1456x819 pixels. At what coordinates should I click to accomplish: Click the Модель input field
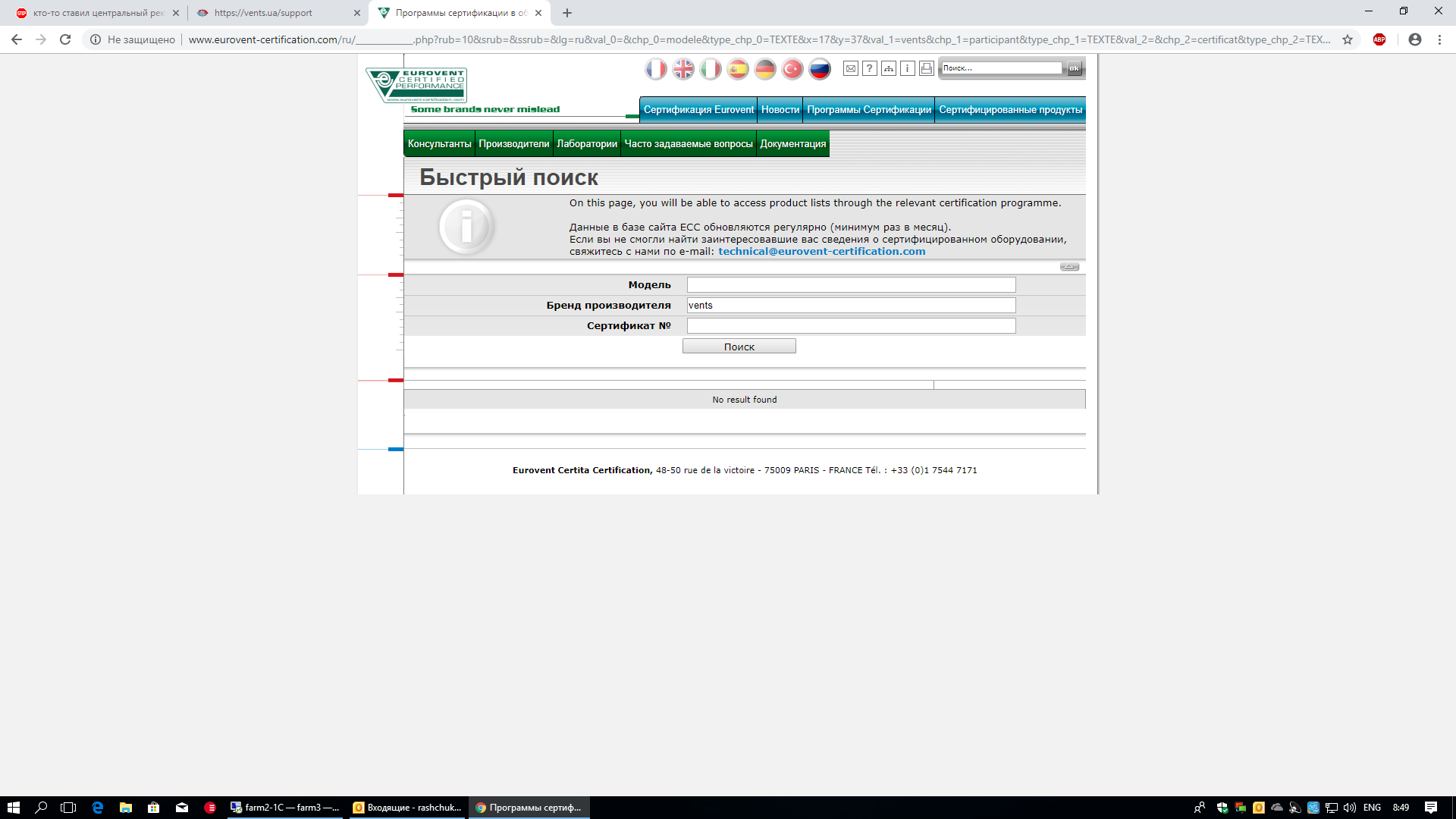pyautogui.click(x=851, y=285)
